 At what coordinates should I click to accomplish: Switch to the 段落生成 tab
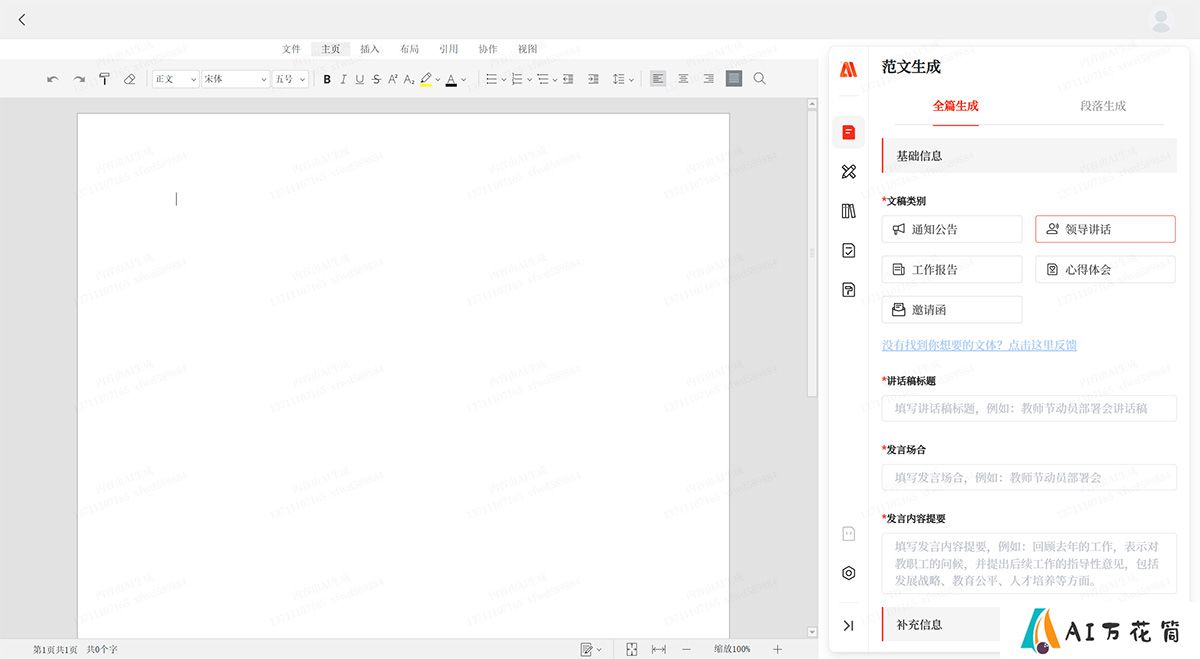(x=1103, y=106)
